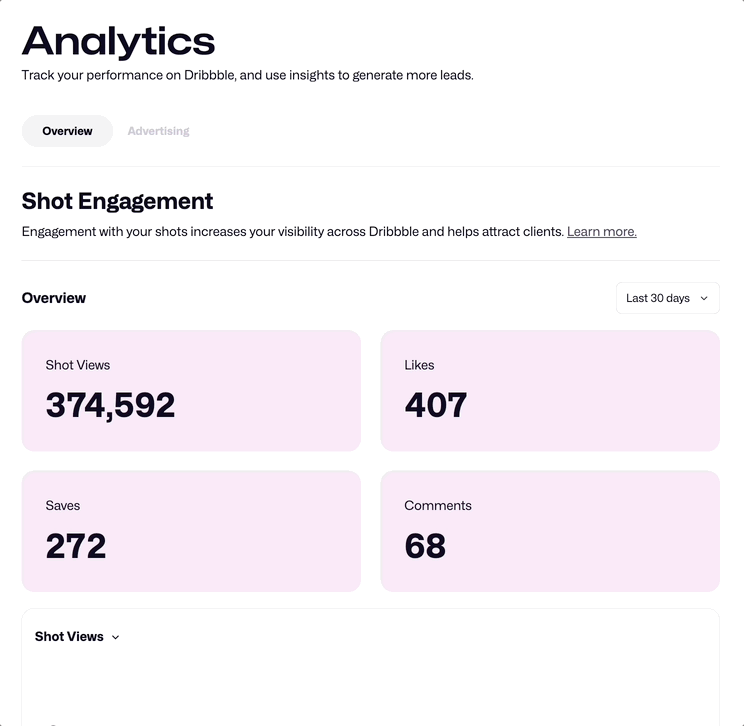Click the Overview section heading

pyautogui.click(x=54, y=298)
